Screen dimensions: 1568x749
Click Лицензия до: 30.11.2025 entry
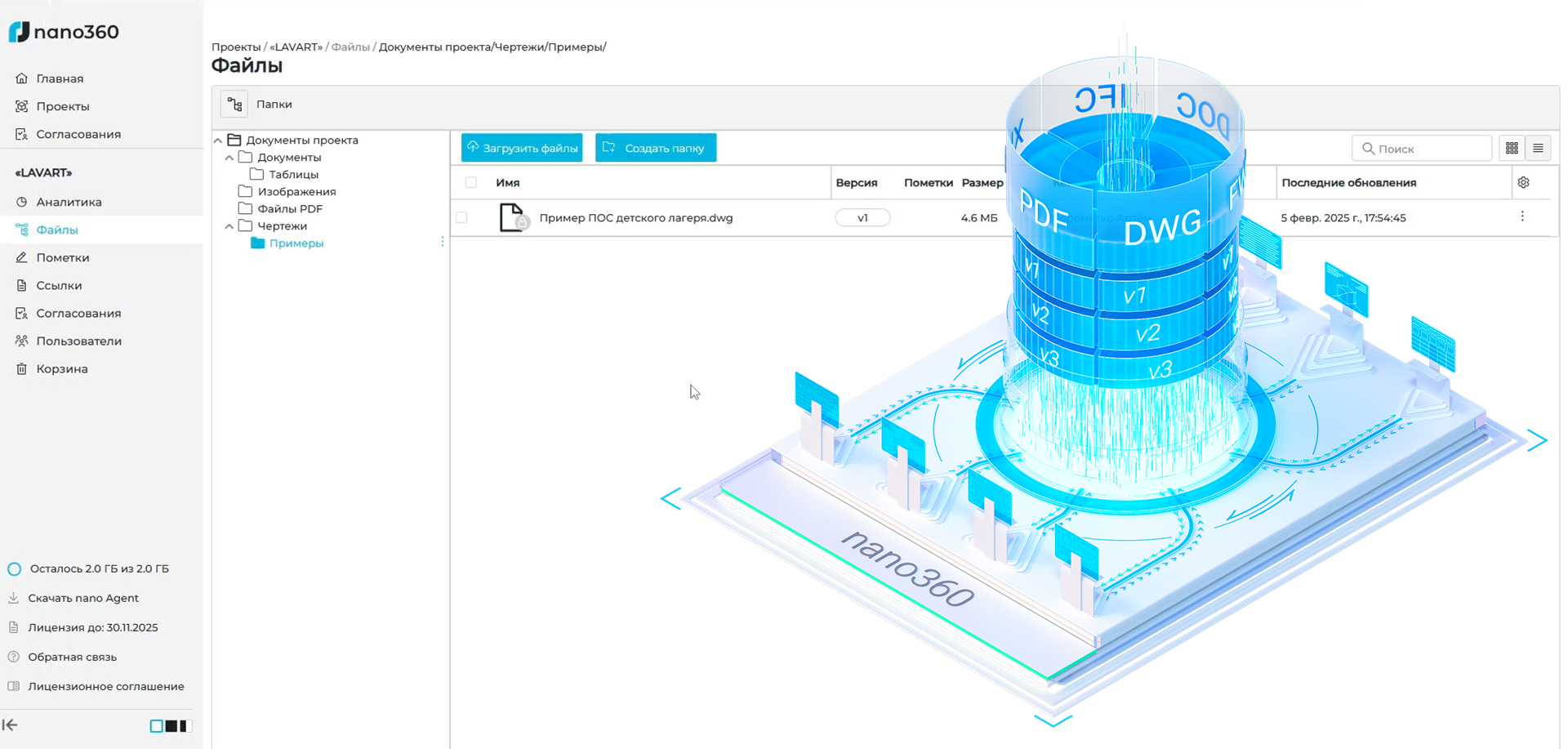pyautogui.click(x=93, y=627)
